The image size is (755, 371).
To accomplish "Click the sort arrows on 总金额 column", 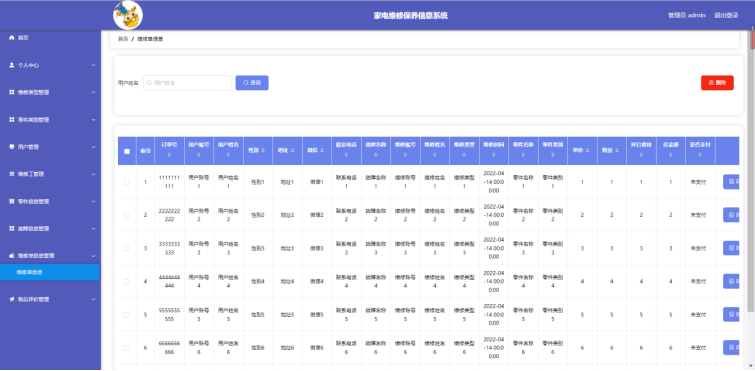I will (671, 155).
